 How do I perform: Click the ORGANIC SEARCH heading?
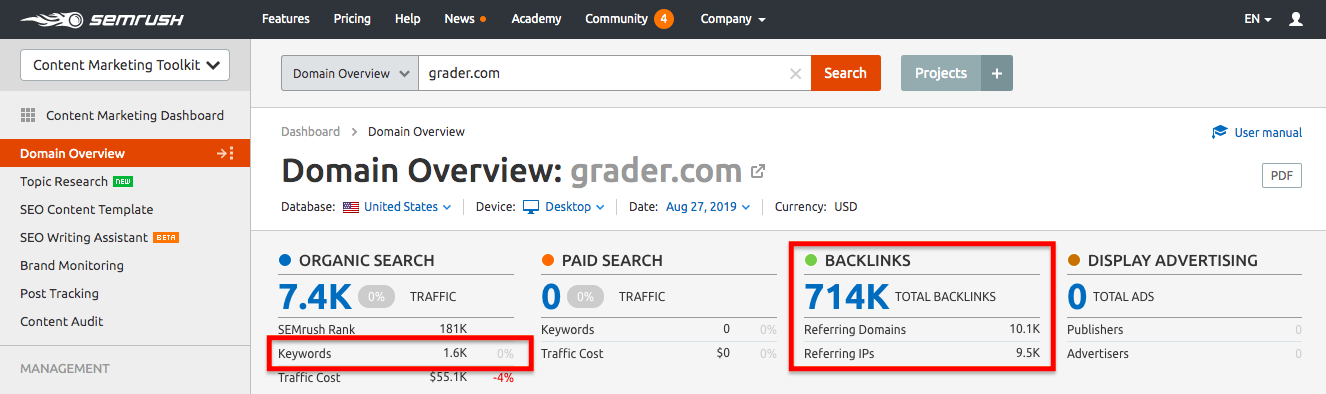[366, 260]
